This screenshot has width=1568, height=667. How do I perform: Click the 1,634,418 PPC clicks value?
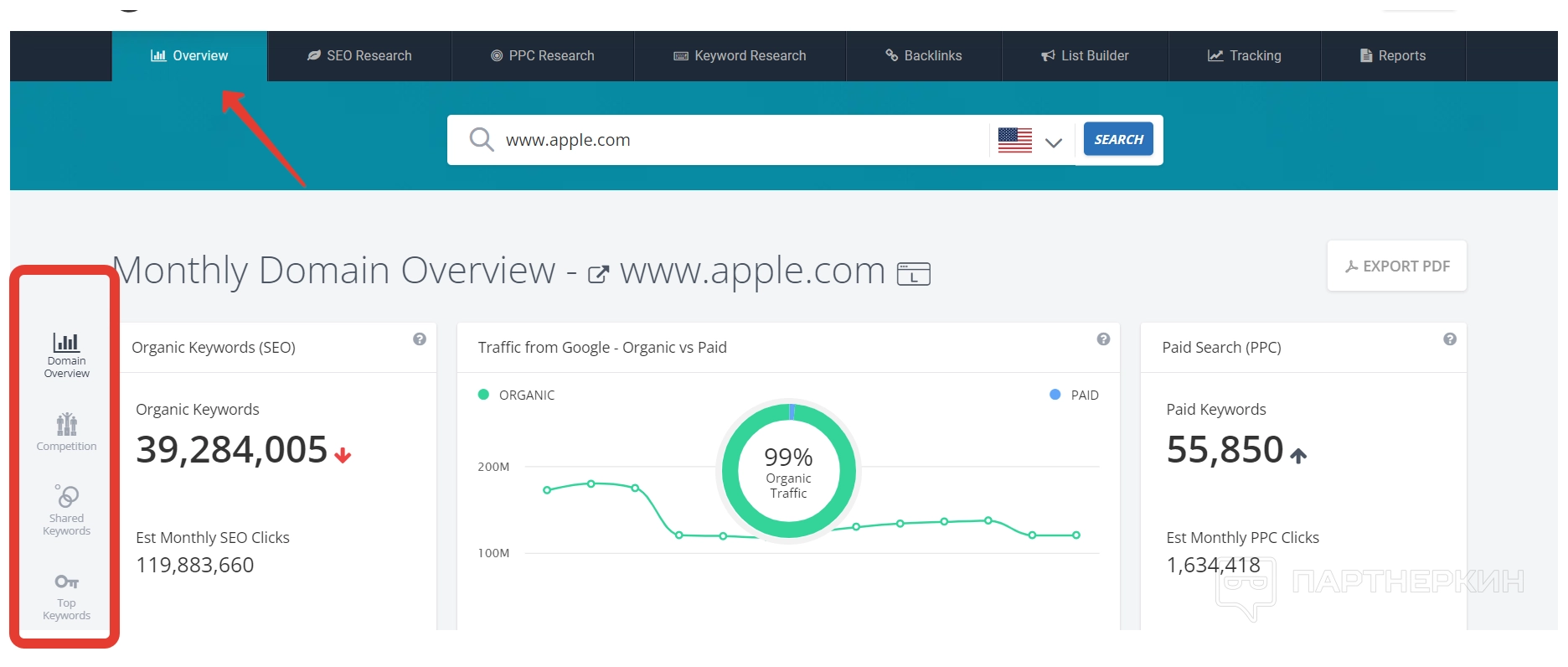click(x=1214, y=566)
